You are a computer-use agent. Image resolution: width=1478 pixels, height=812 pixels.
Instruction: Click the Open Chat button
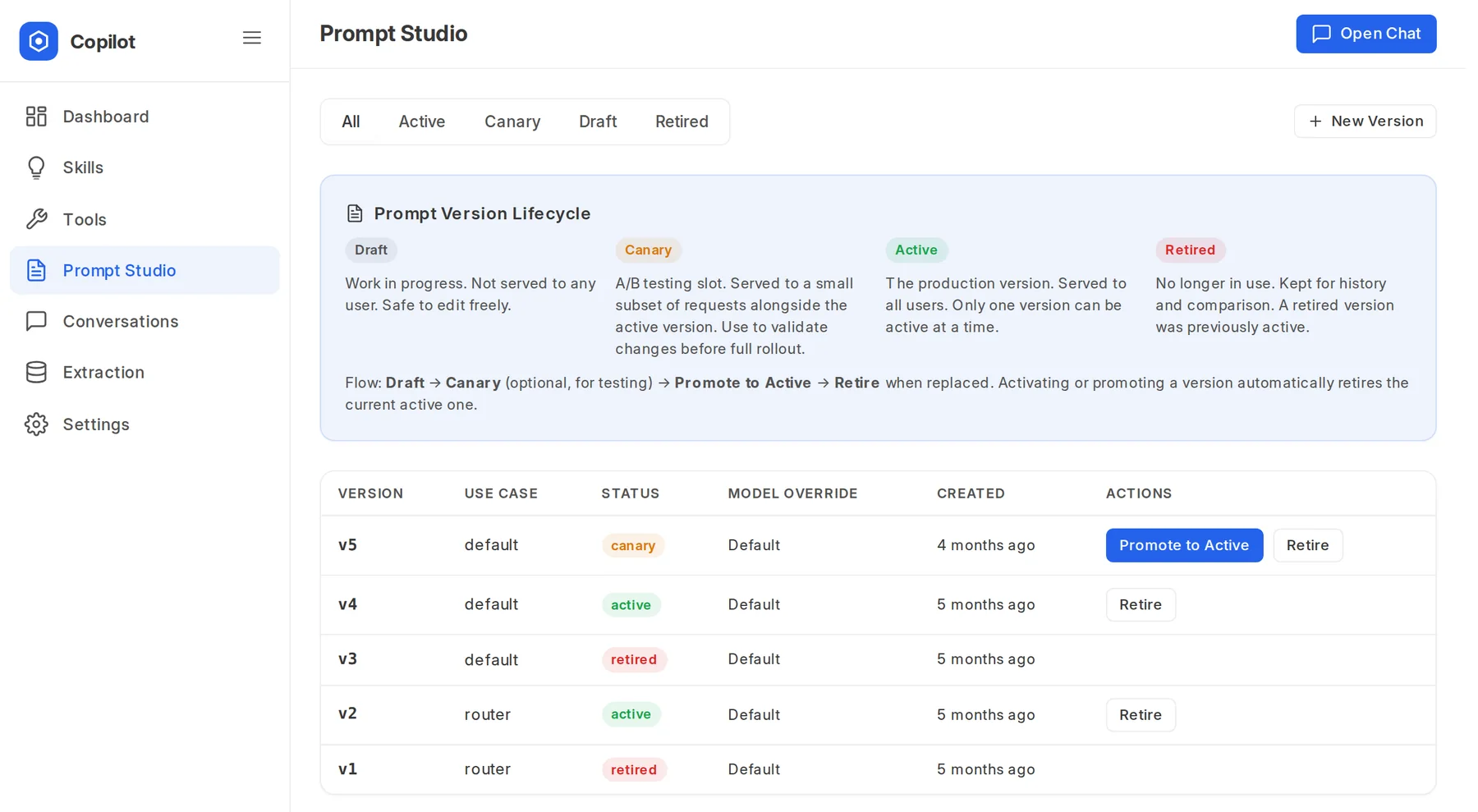(x=1366, y=34)
